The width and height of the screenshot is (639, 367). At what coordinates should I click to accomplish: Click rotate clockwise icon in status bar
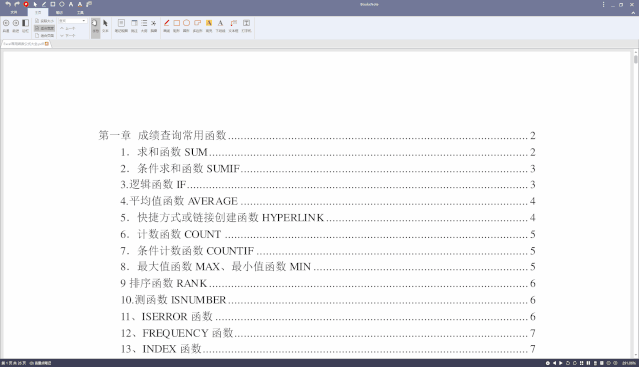575,363
